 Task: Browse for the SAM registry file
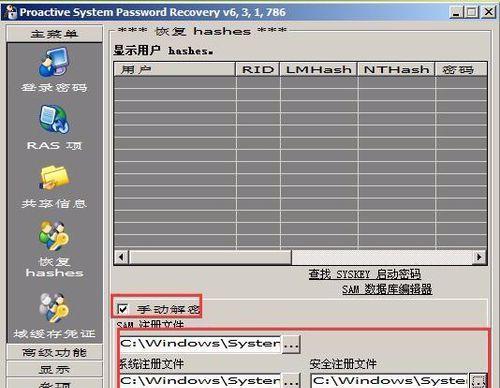[x=291, y=344]
